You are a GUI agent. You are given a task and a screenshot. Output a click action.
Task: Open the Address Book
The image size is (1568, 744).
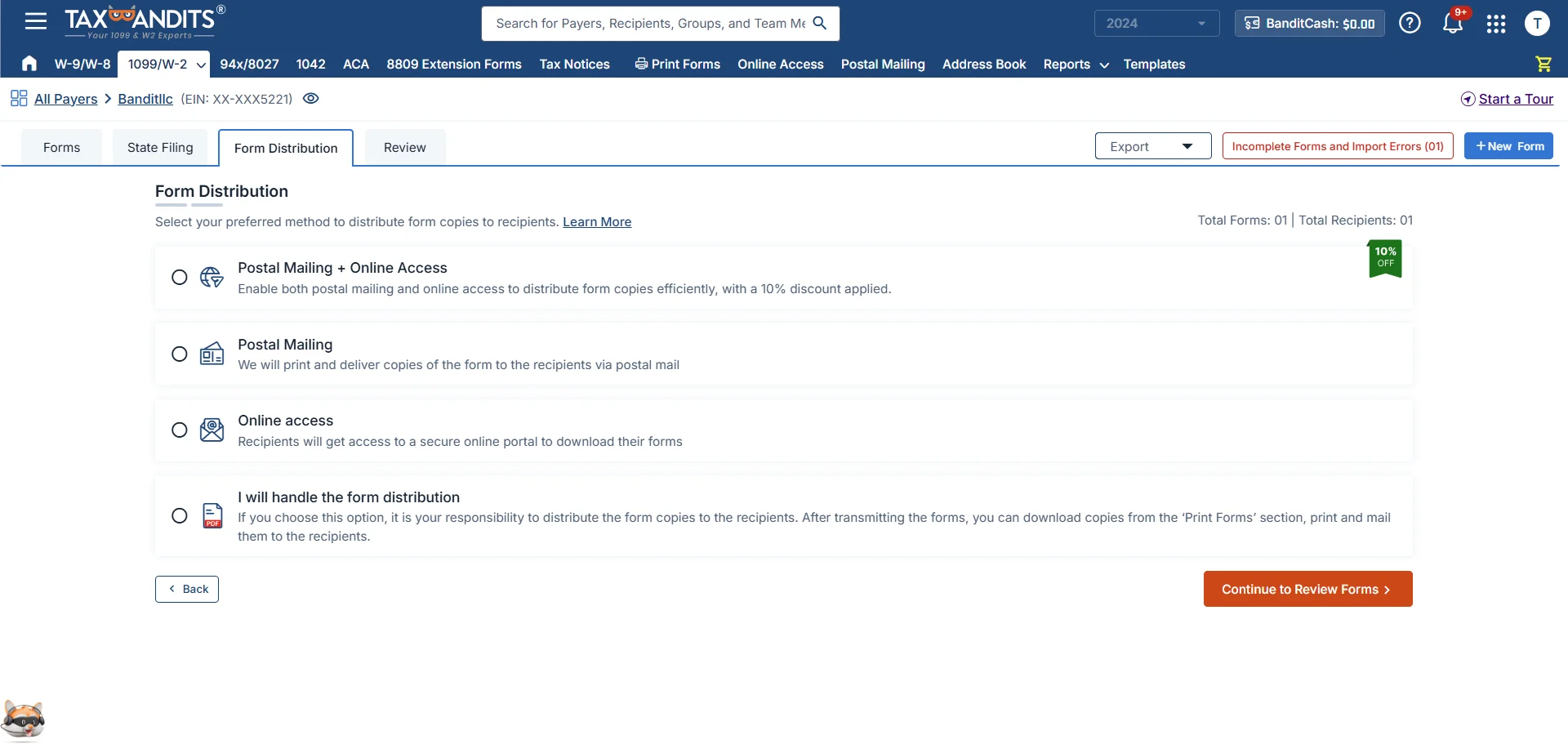[984, 64]
